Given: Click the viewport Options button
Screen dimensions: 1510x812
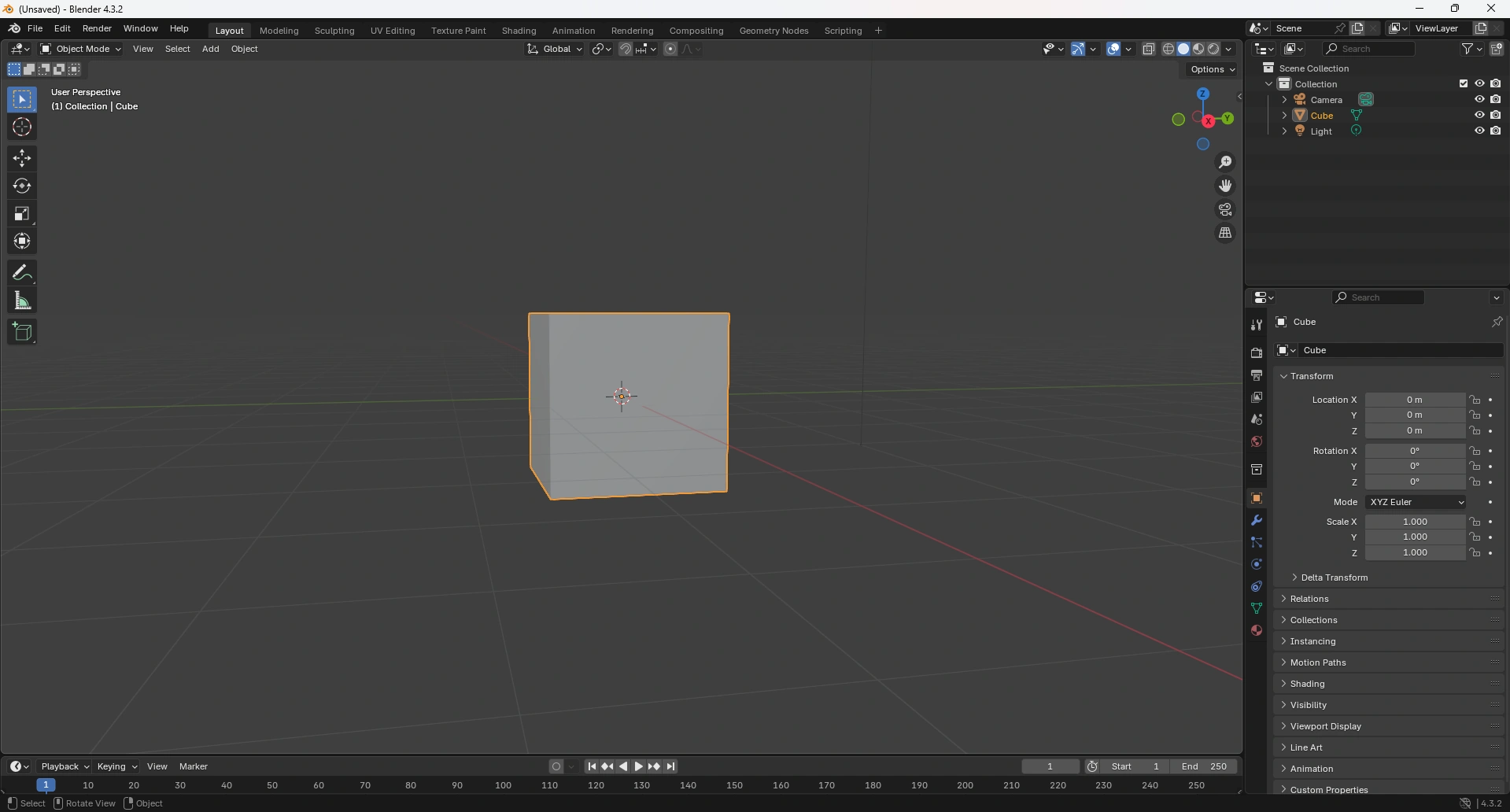Looking at the screenshot, I should (x=1212, y=69).
